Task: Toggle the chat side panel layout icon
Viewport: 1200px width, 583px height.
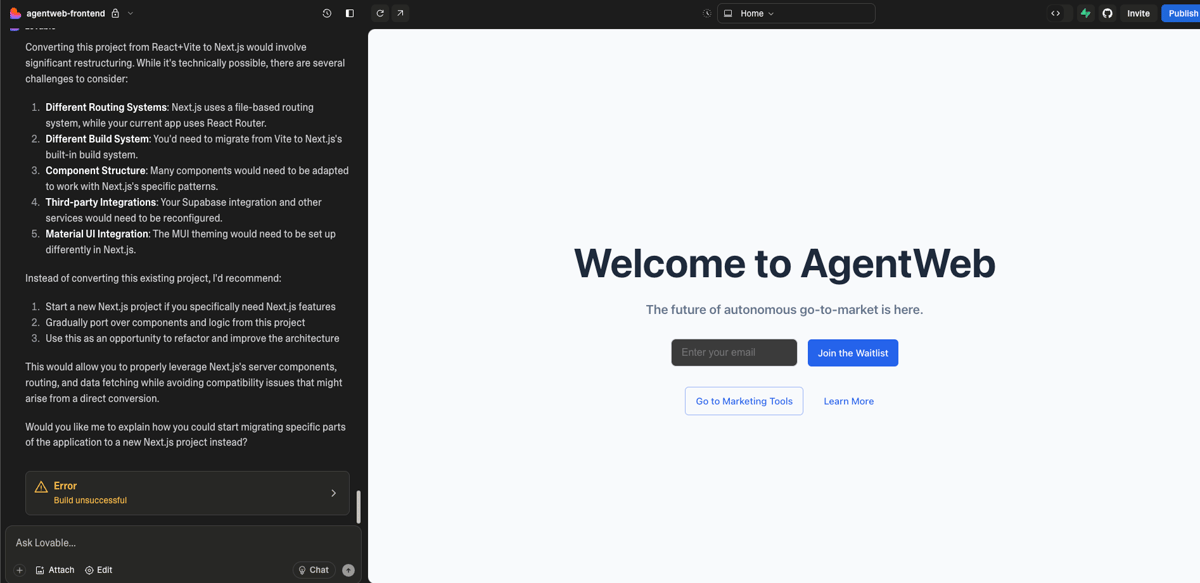Action: coord(349,13)
